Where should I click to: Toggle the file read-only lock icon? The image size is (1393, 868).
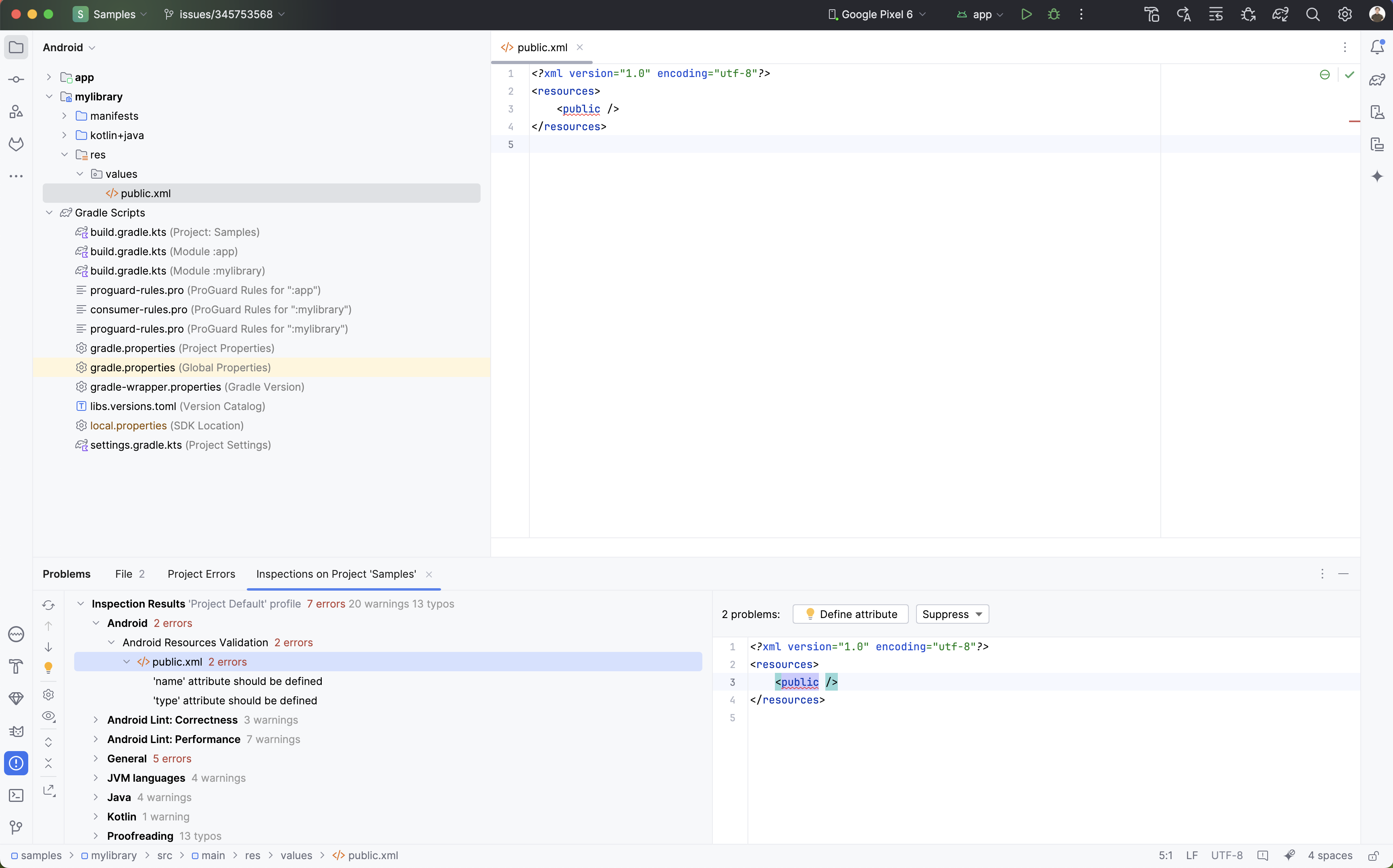1374,856
